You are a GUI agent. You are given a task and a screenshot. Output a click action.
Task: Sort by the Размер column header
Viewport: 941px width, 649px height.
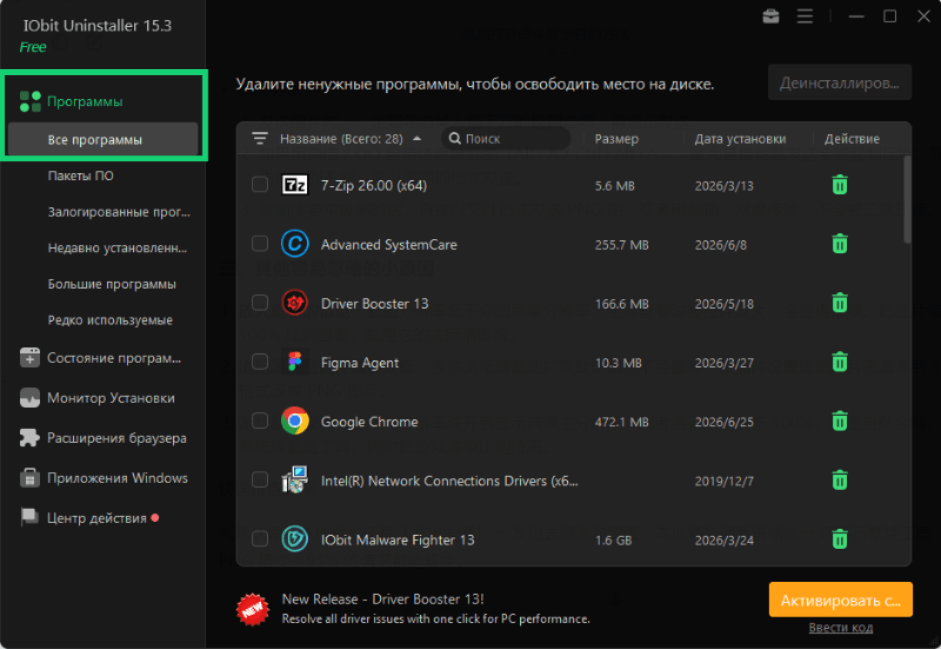pyautogui.click(x=616, y=139)
